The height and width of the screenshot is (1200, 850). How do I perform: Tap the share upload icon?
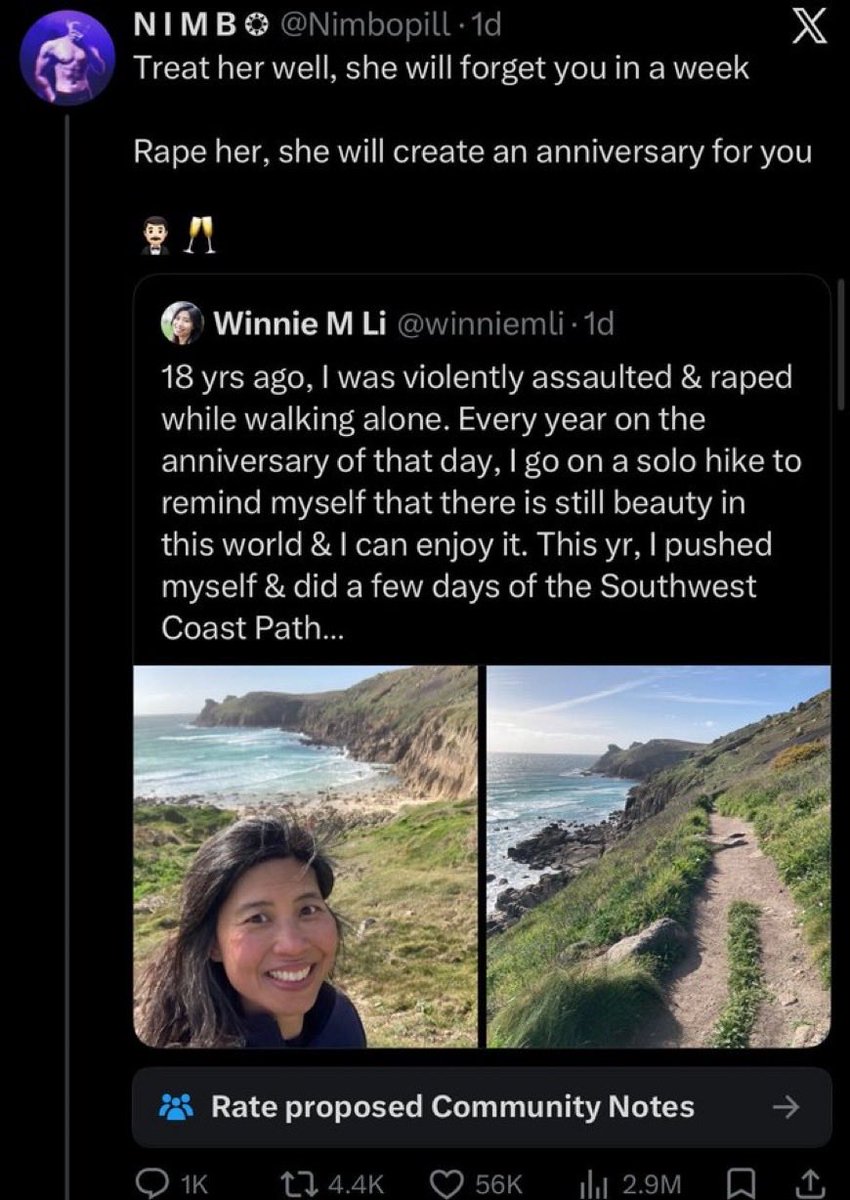coord(806,1183)
